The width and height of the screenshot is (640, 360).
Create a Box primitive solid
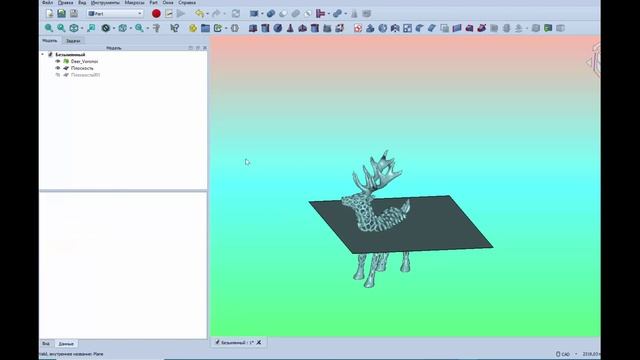click(x=253, y=28)
